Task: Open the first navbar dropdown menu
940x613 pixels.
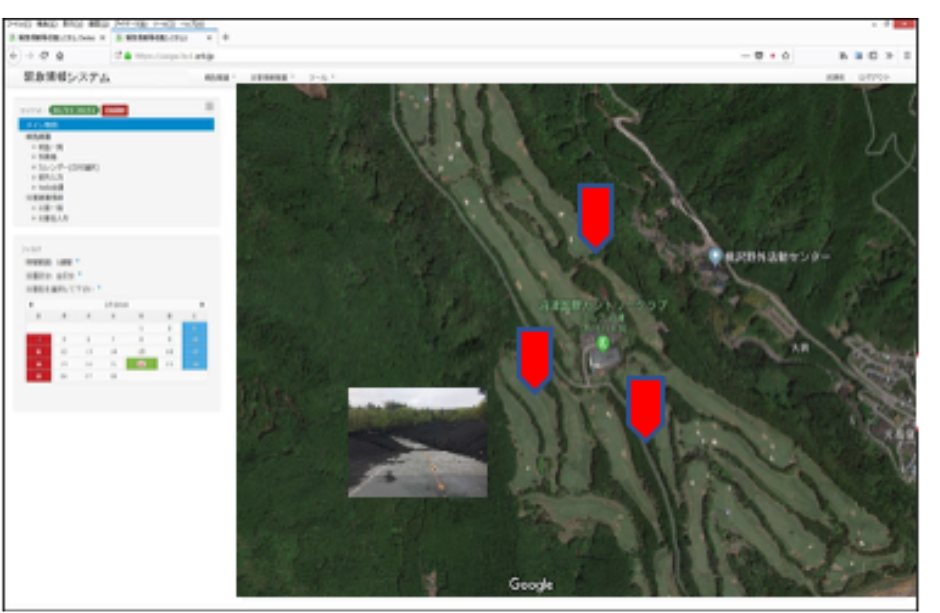Action: tap(220, 76)
